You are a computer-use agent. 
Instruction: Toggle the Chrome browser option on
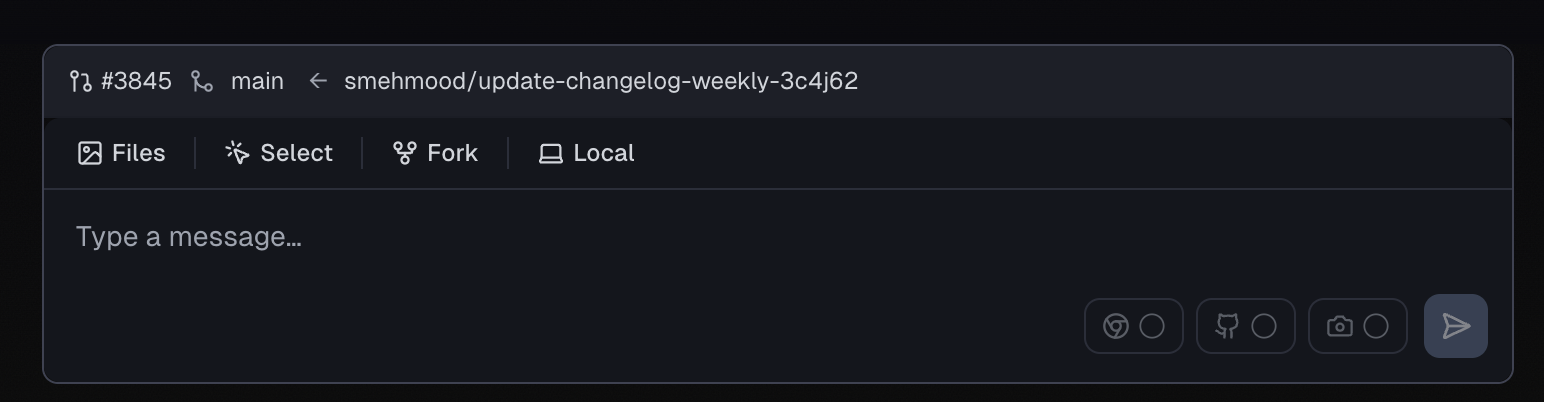tap(1152, 326)
